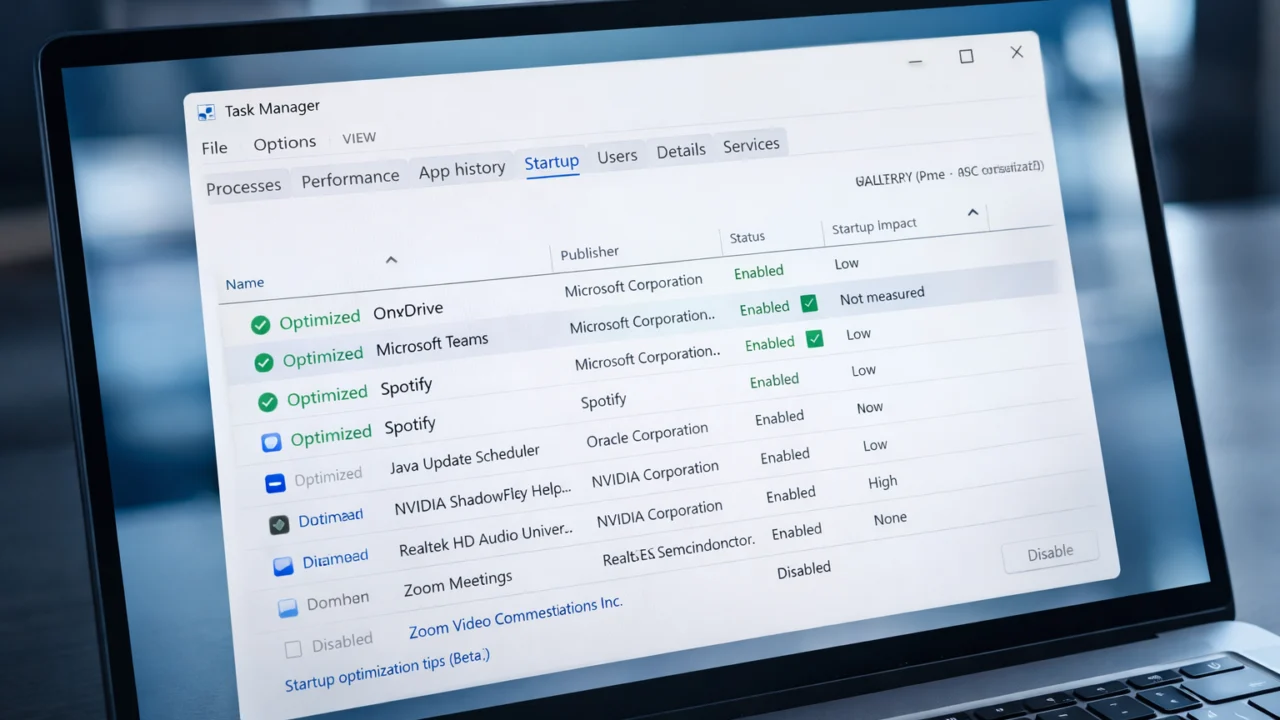Click the blue icon next to Diramead
1280x720 pixels.
pos(283,566)
